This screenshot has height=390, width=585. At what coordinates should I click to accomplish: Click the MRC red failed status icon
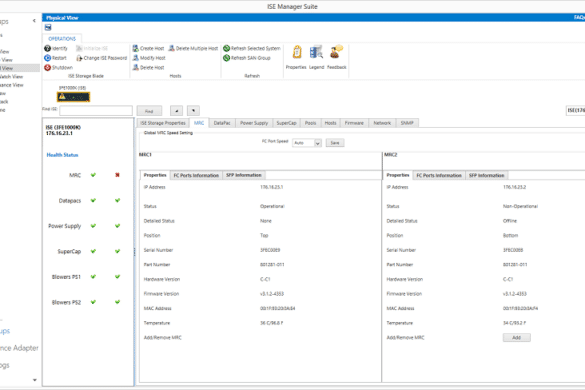(117, 175)
